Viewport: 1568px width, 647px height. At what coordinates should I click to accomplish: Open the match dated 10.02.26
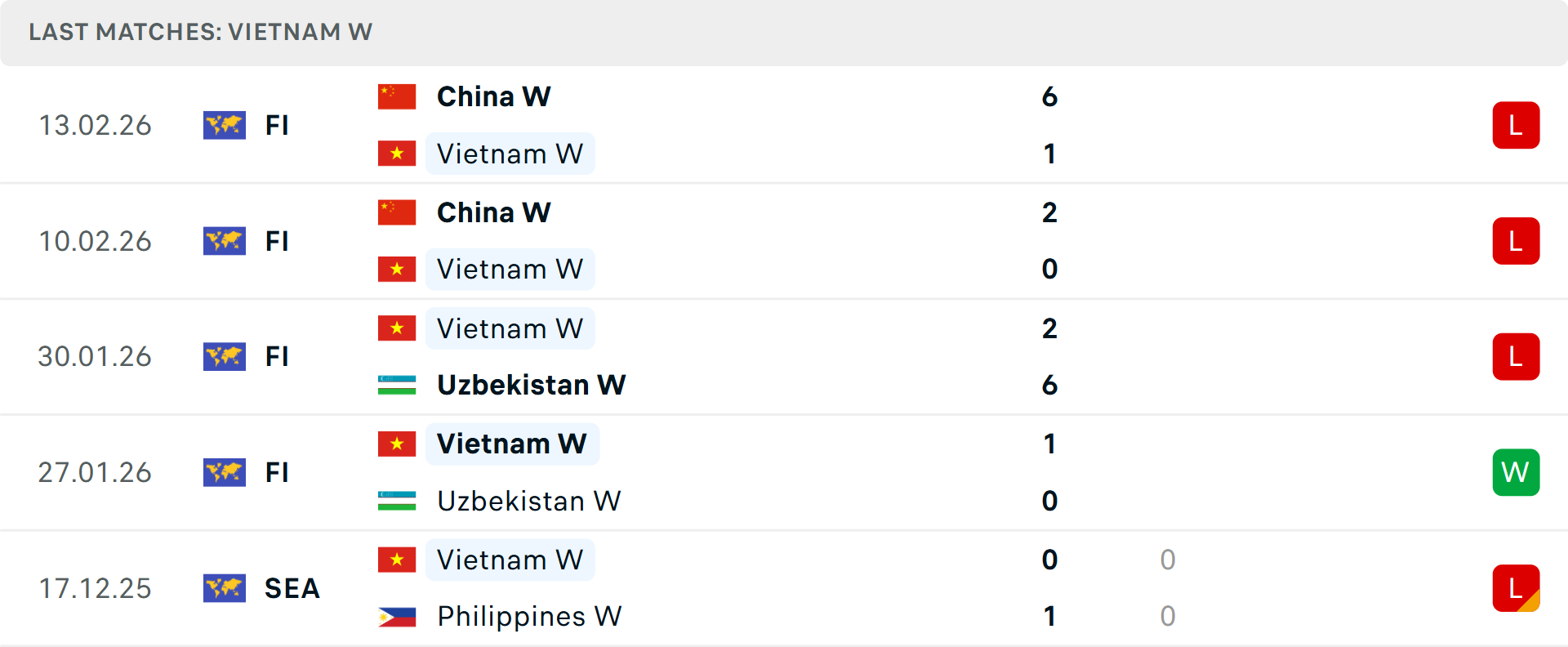(784, 241)
